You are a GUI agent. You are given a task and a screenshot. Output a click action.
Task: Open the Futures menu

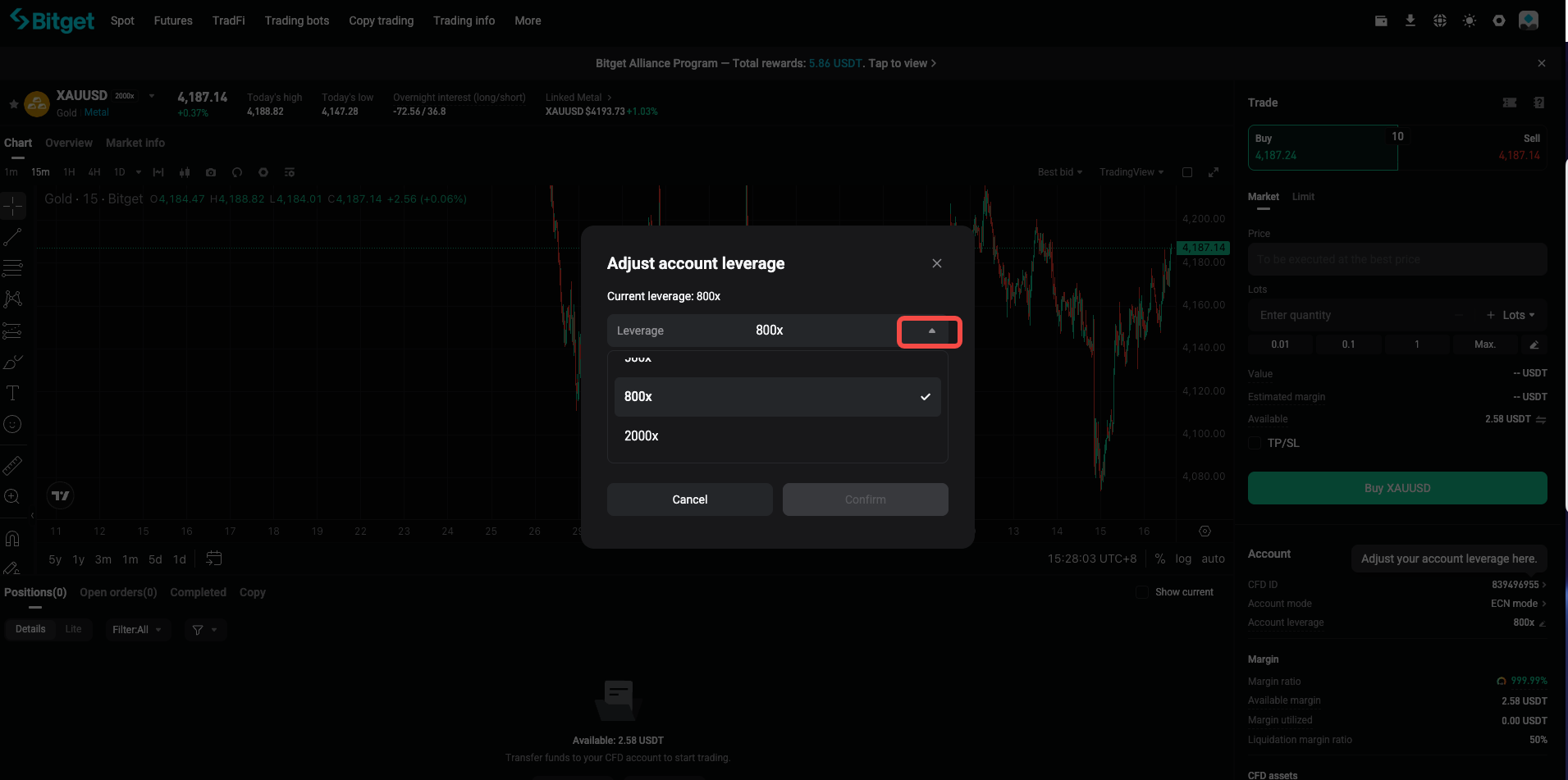pyautogui.click(x=173, y=21)
